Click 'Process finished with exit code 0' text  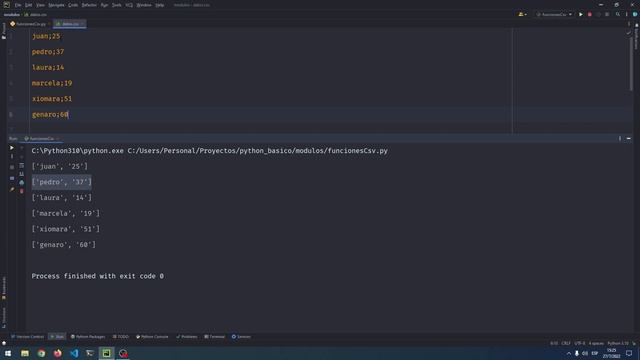[98, 276]
